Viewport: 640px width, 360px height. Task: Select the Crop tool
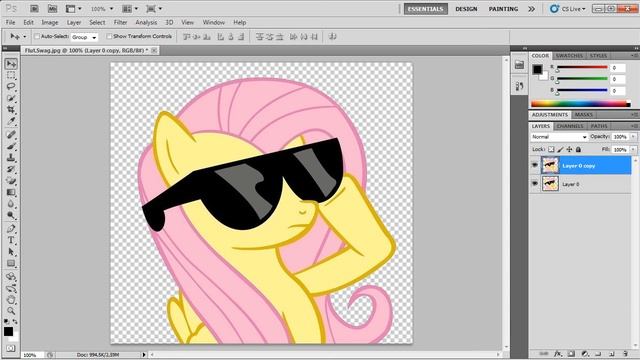click(11, 110)
